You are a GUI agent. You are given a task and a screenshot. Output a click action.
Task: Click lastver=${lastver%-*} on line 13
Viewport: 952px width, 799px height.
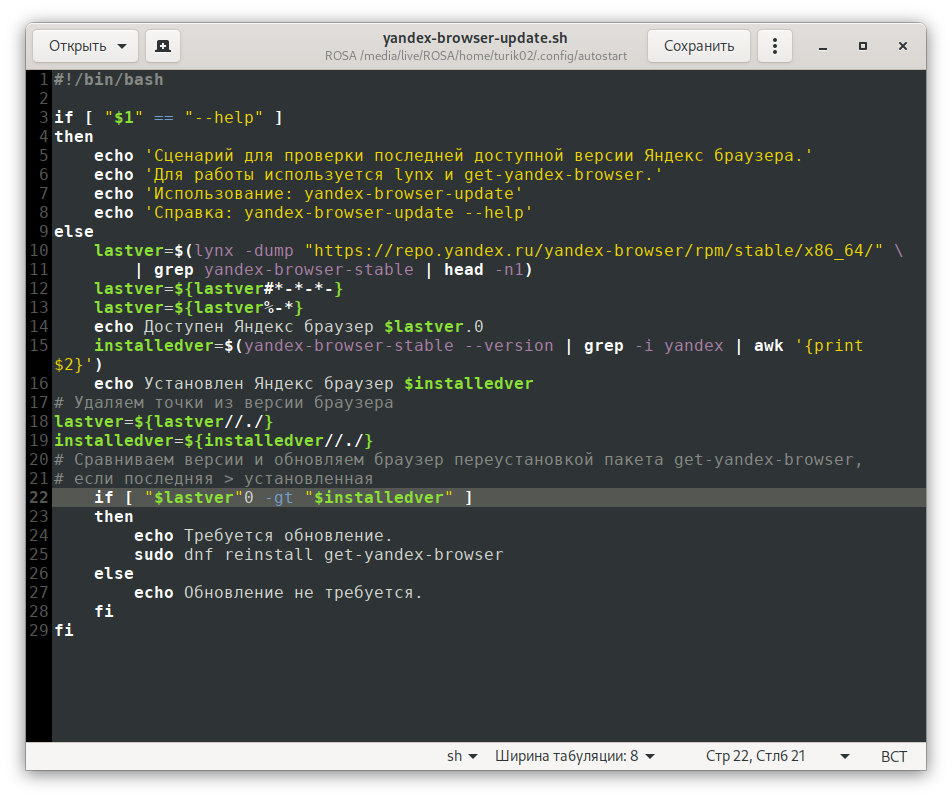click(x=199, y=308)
